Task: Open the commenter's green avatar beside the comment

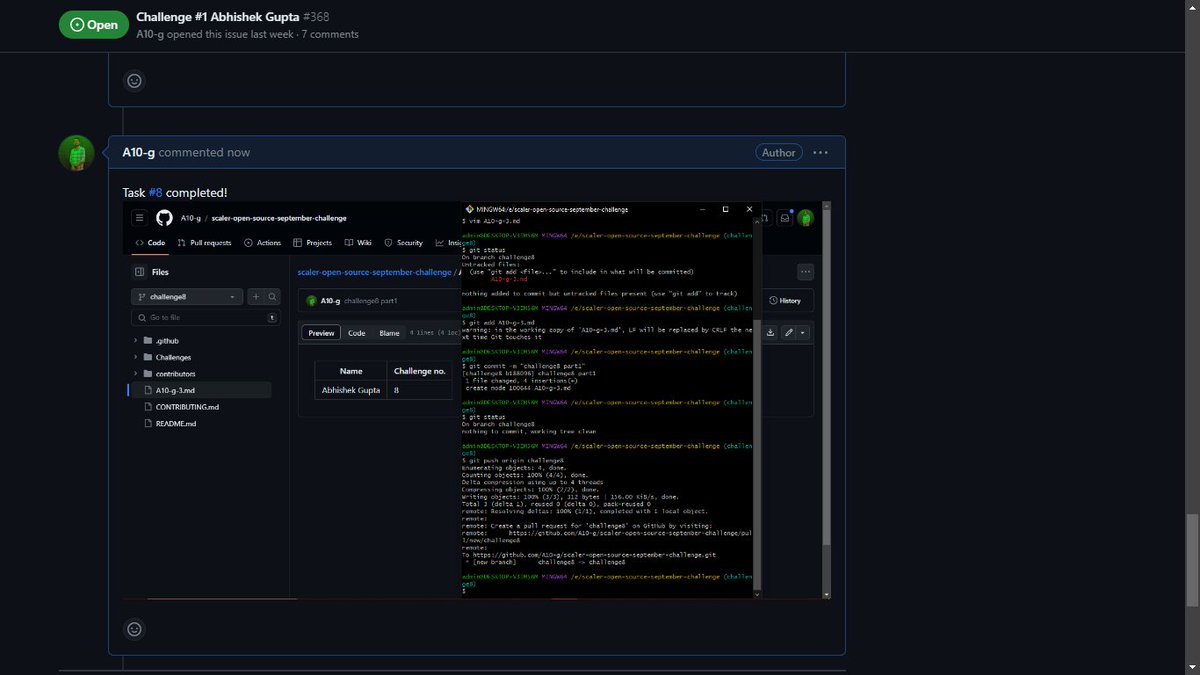Action: tap(77, 153)
